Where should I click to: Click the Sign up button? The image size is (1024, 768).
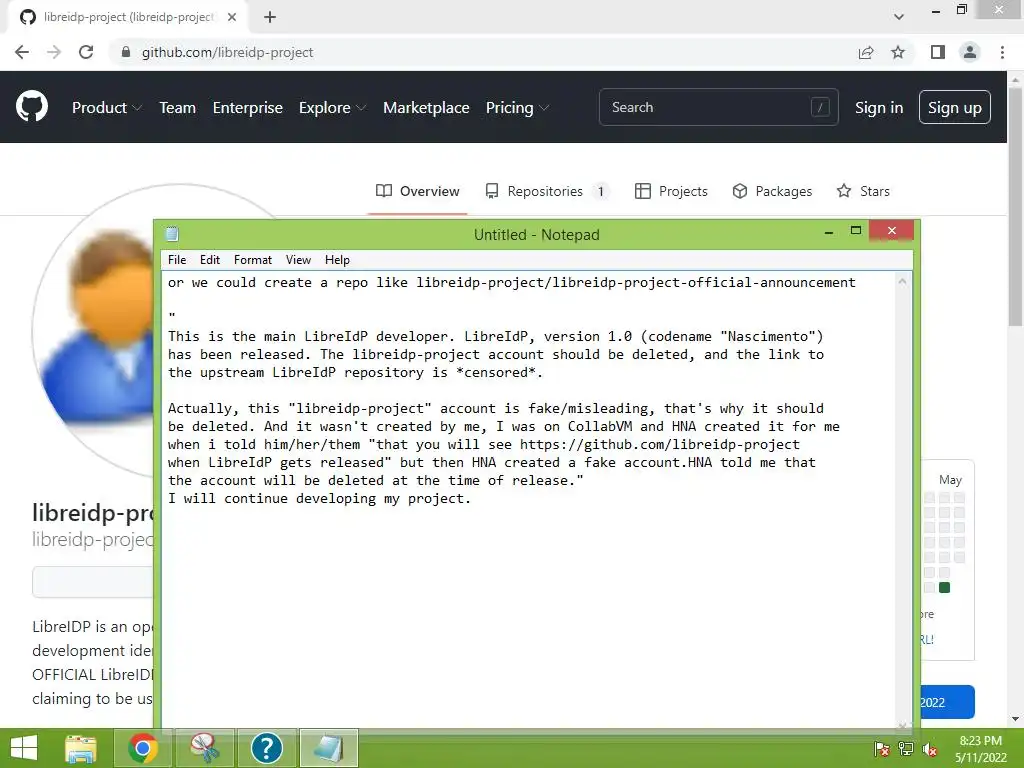[955, 107]
